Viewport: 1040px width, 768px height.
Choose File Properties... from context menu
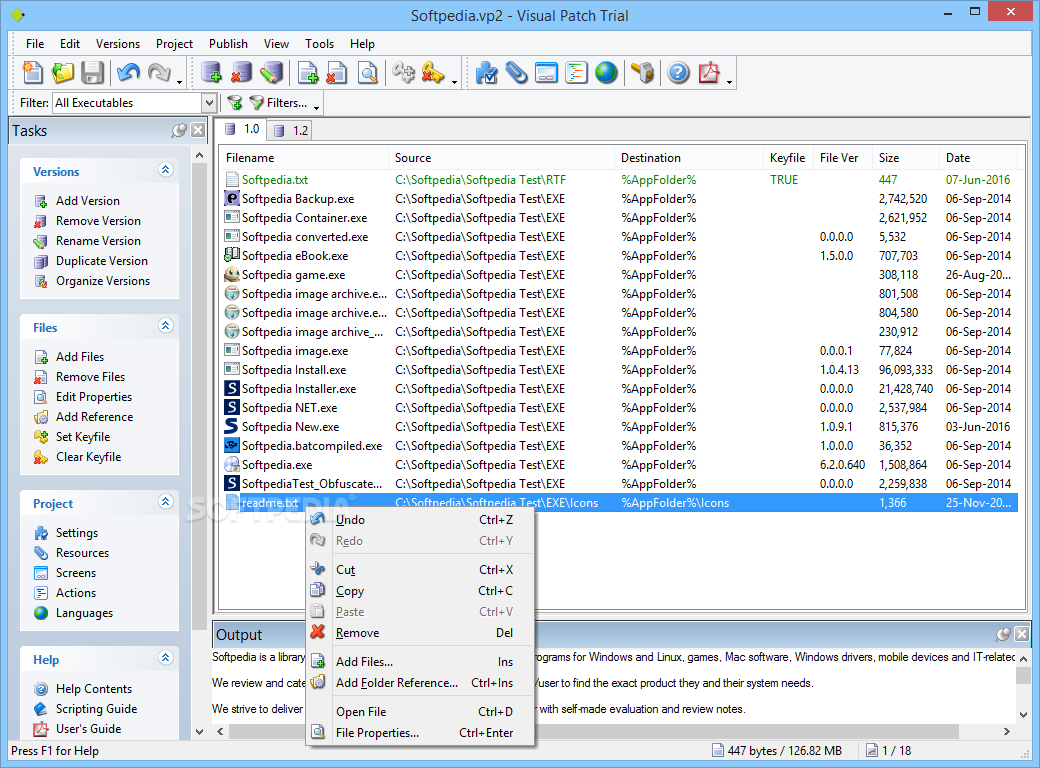point(421,733)
